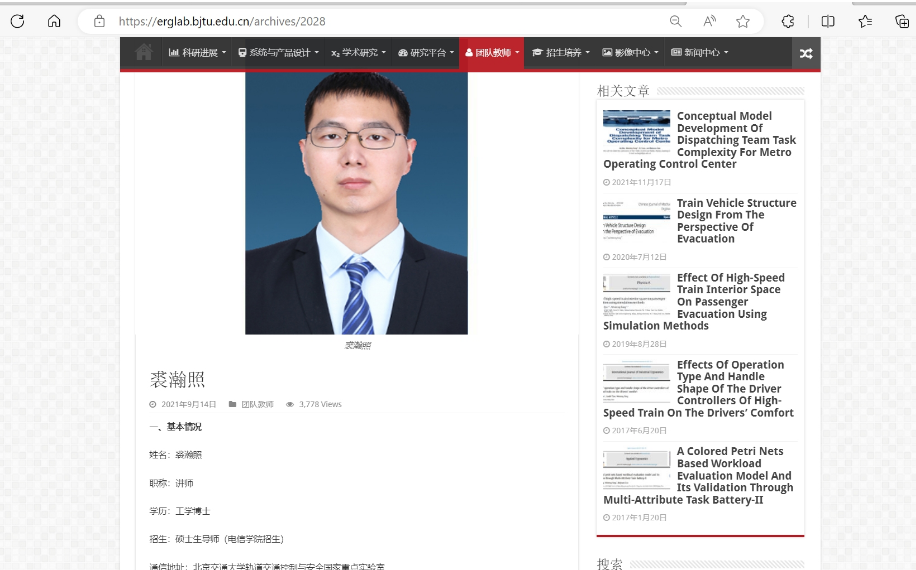Open the favorites list icon

click(x=865, y=21)
